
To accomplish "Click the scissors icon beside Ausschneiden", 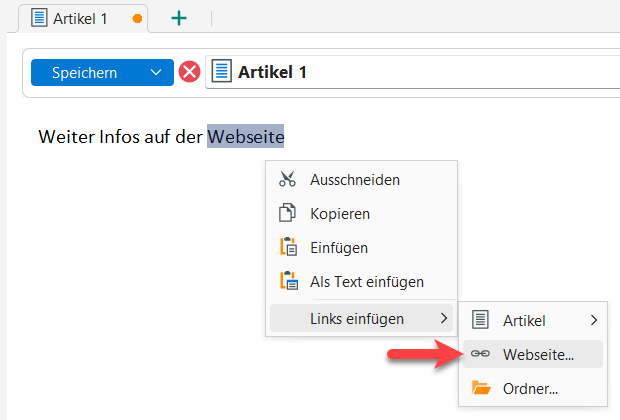I will [x=288, y=180].
